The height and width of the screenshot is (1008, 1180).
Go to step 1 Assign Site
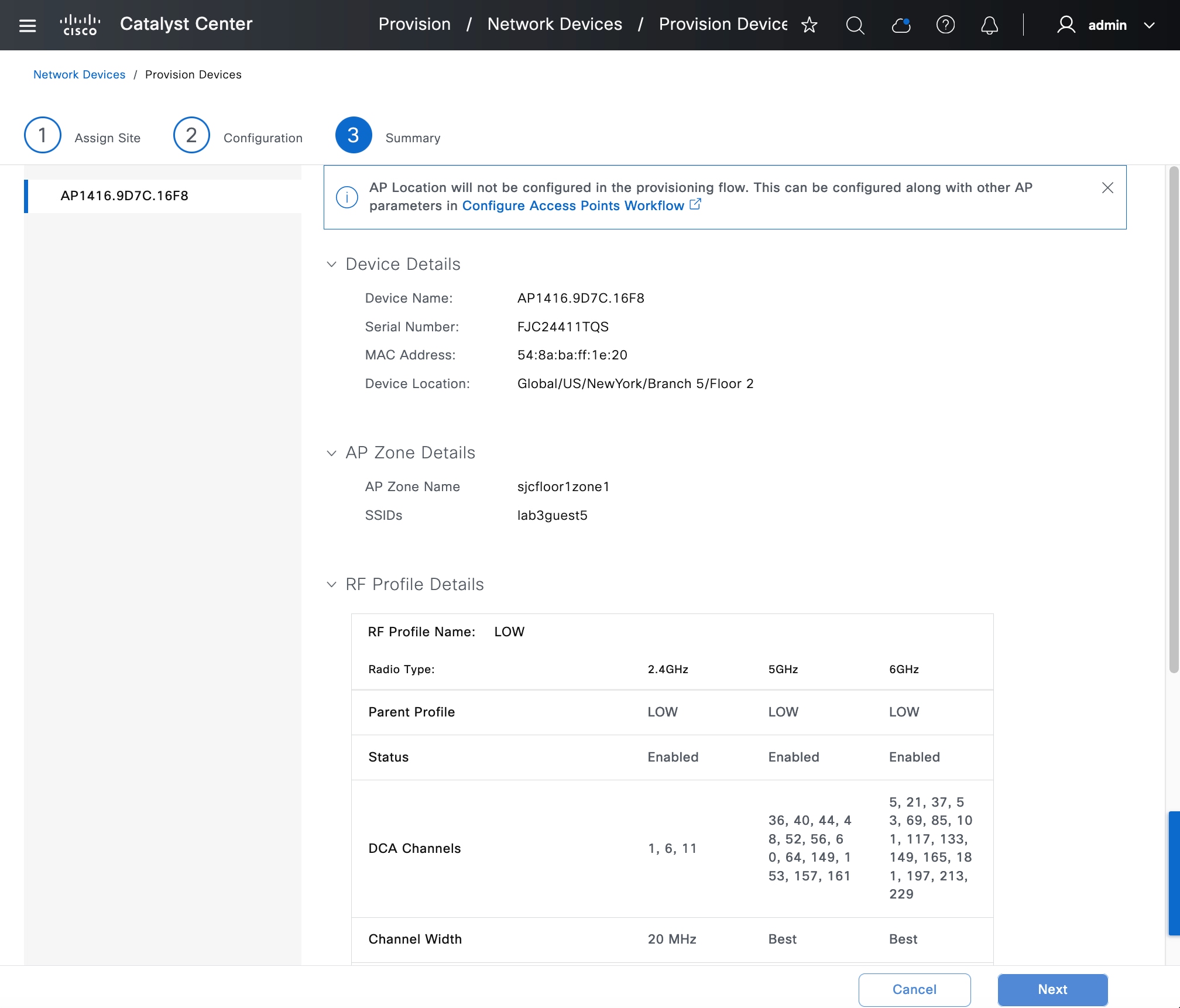tap(43, 135)
